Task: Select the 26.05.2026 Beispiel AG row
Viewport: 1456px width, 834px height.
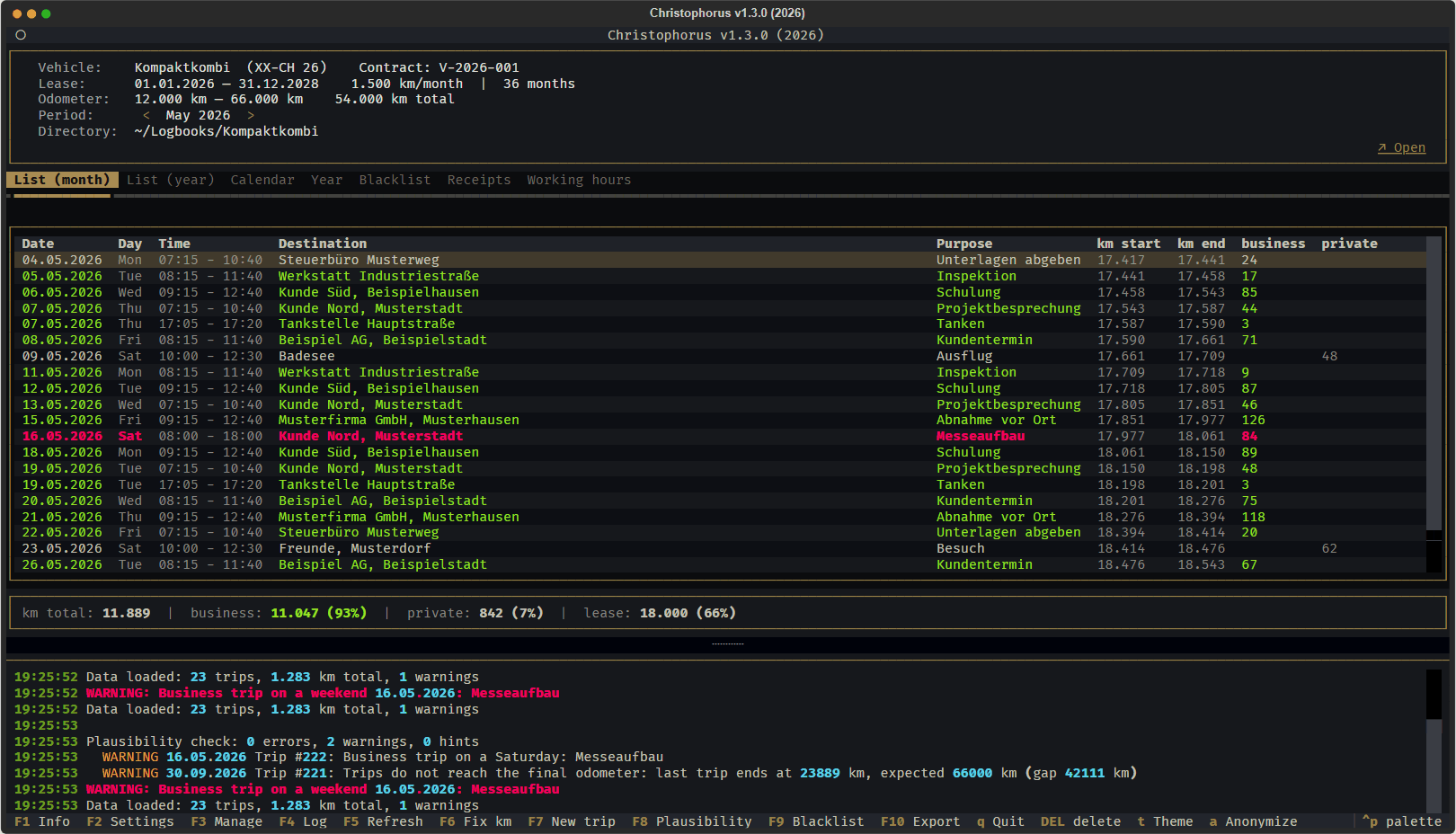Action: 720,564
